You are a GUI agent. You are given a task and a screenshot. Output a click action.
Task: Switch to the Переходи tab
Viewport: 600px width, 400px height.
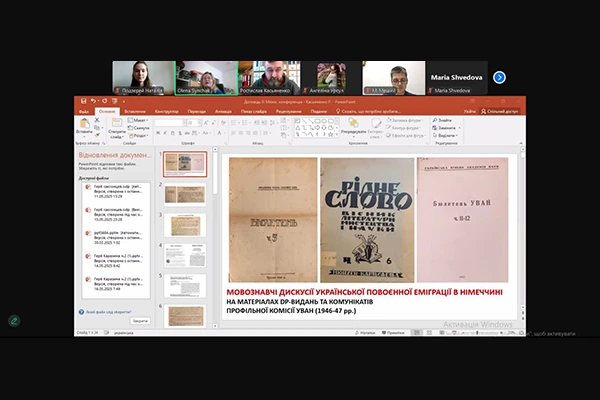(197, 111)
